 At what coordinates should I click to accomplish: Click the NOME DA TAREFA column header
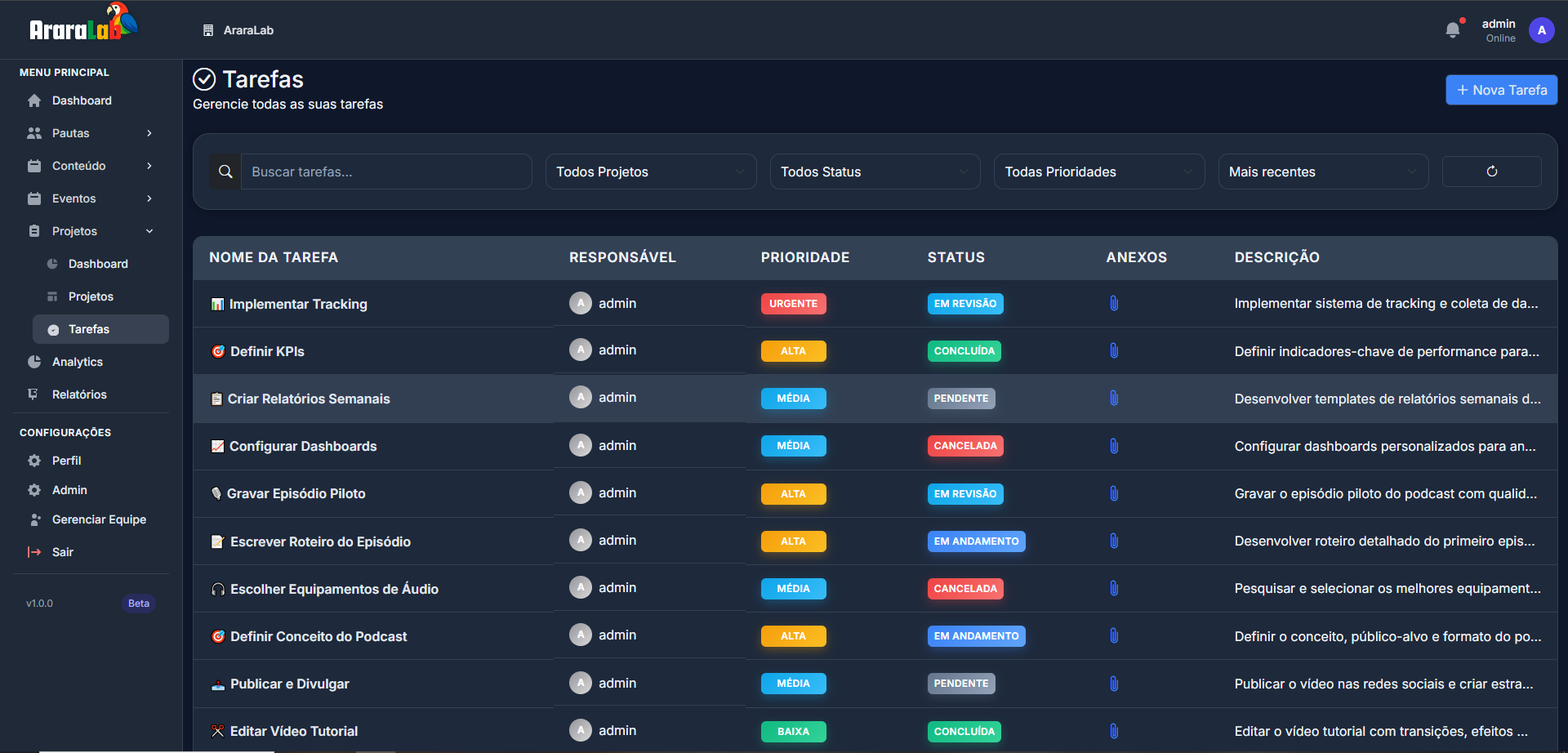[274, 257]
